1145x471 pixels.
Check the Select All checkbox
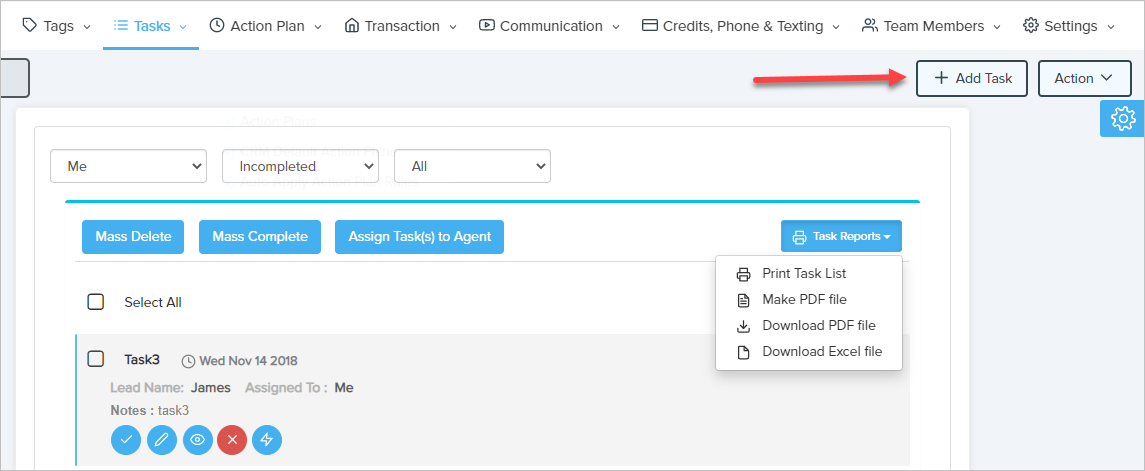pos(96,302)
